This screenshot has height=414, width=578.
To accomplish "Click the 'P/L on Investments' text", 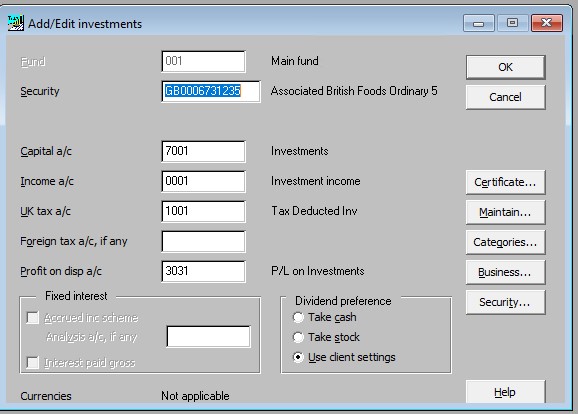I will (317, 271).
